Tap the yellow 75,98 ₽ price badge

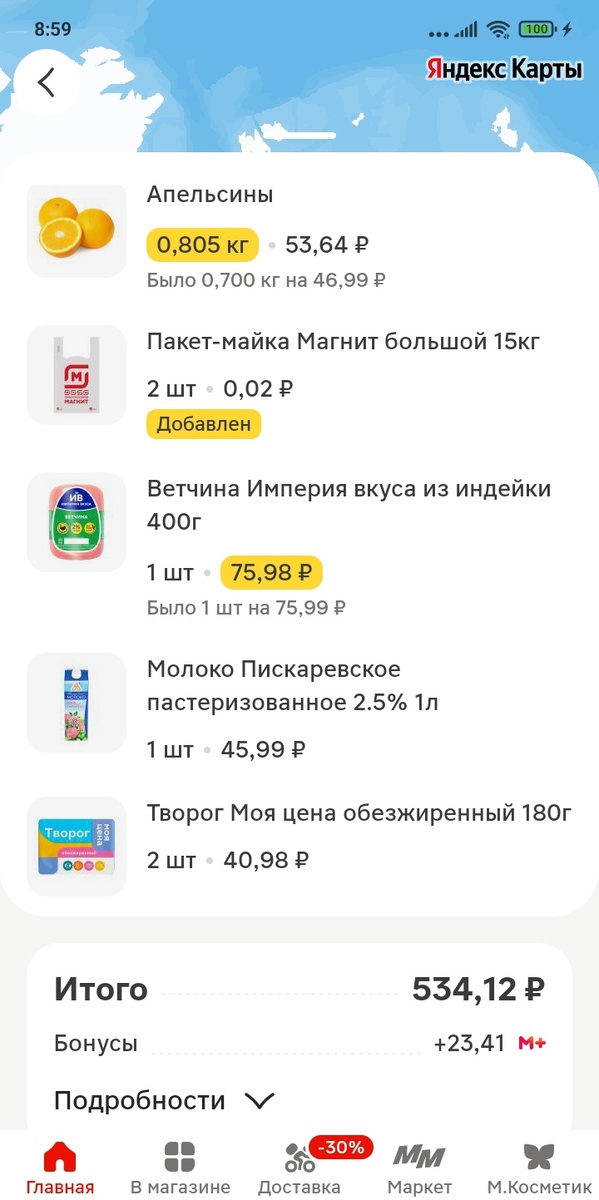coord(269,572)
